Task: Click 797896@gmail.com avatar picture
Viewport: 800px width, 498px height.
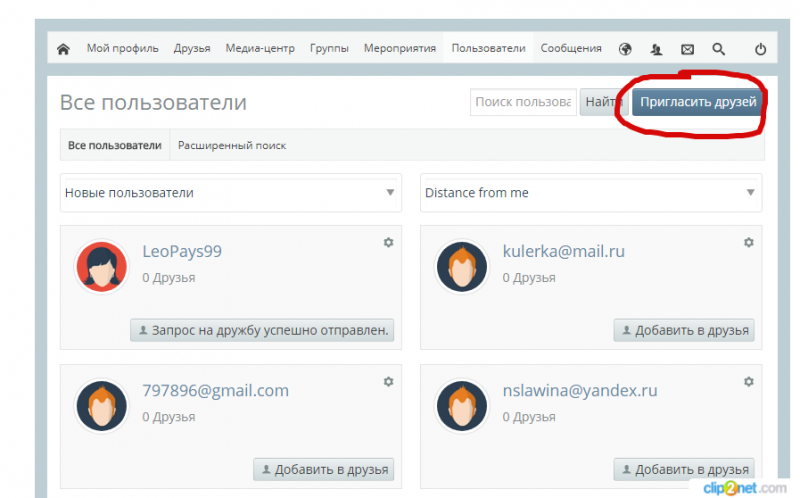Action: 102,406
